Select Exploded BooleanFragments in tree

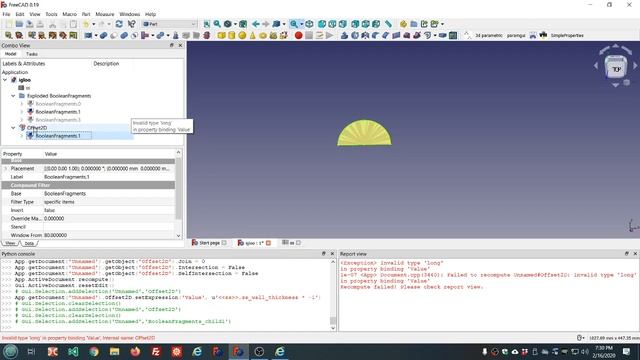[59, 96]
